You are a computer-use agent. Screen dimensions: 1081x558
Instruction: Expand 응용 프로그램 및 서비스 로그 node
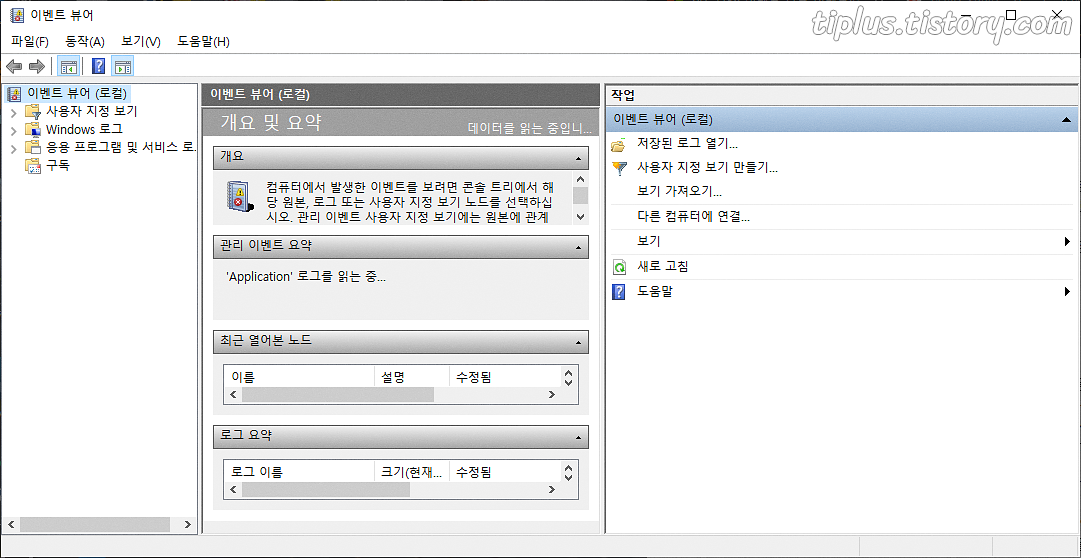pyautogui.click(x=14, y=148)
